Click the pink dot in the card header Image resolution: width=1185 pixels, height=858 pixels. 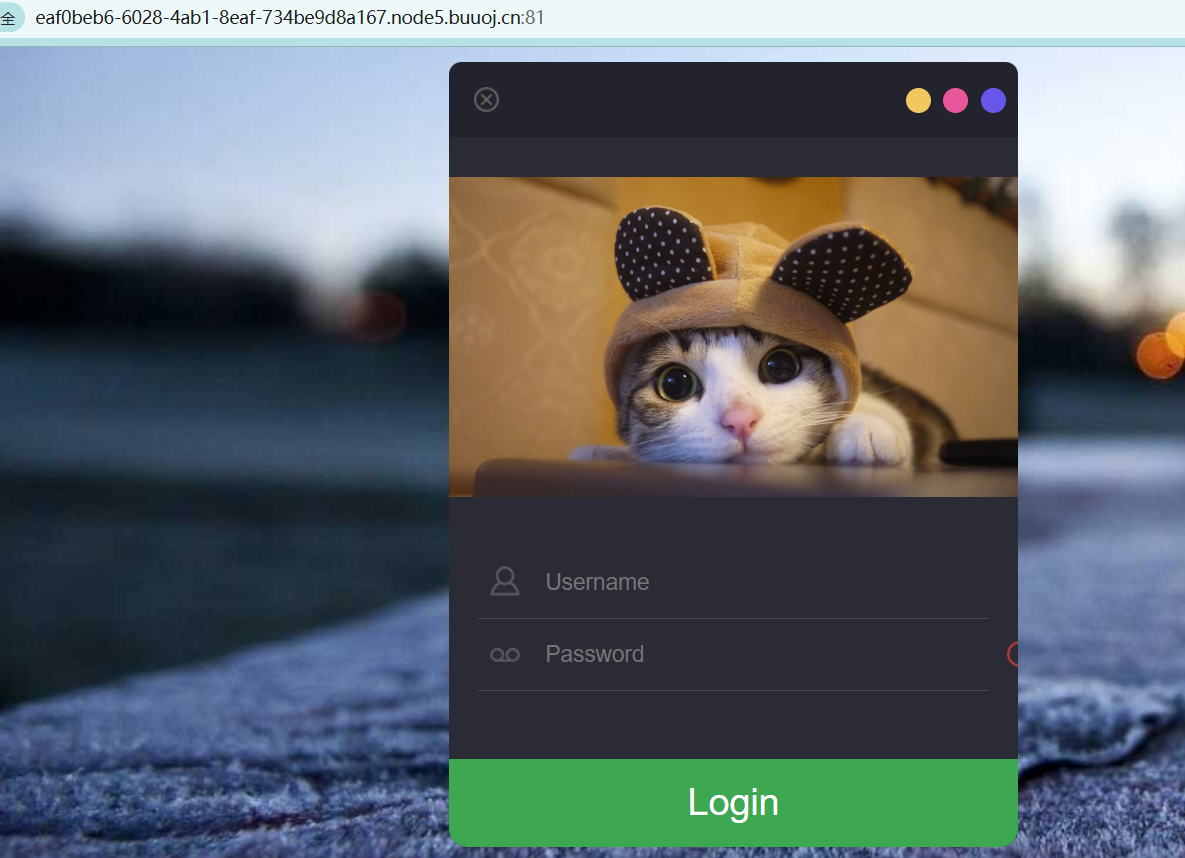point(956,101)
